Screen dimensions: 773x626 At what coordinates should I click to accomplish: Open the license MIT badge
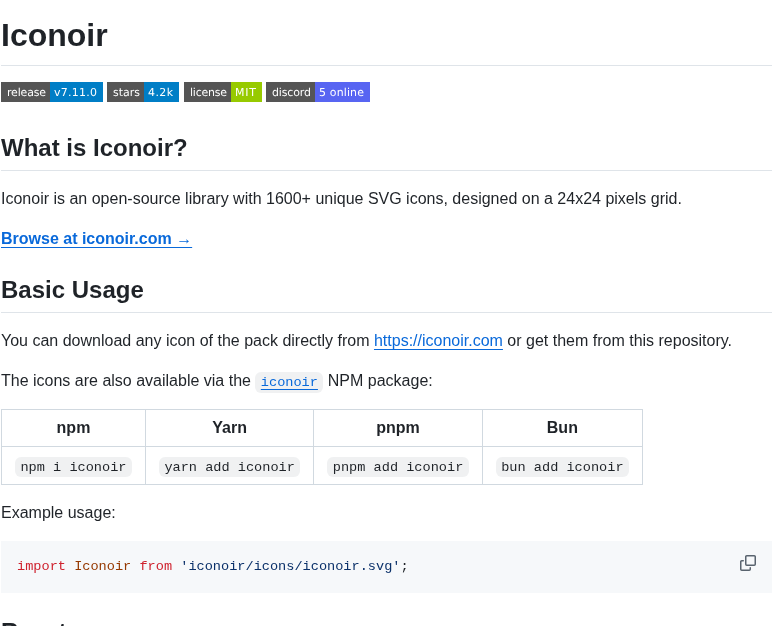click(x=223, y=92)
